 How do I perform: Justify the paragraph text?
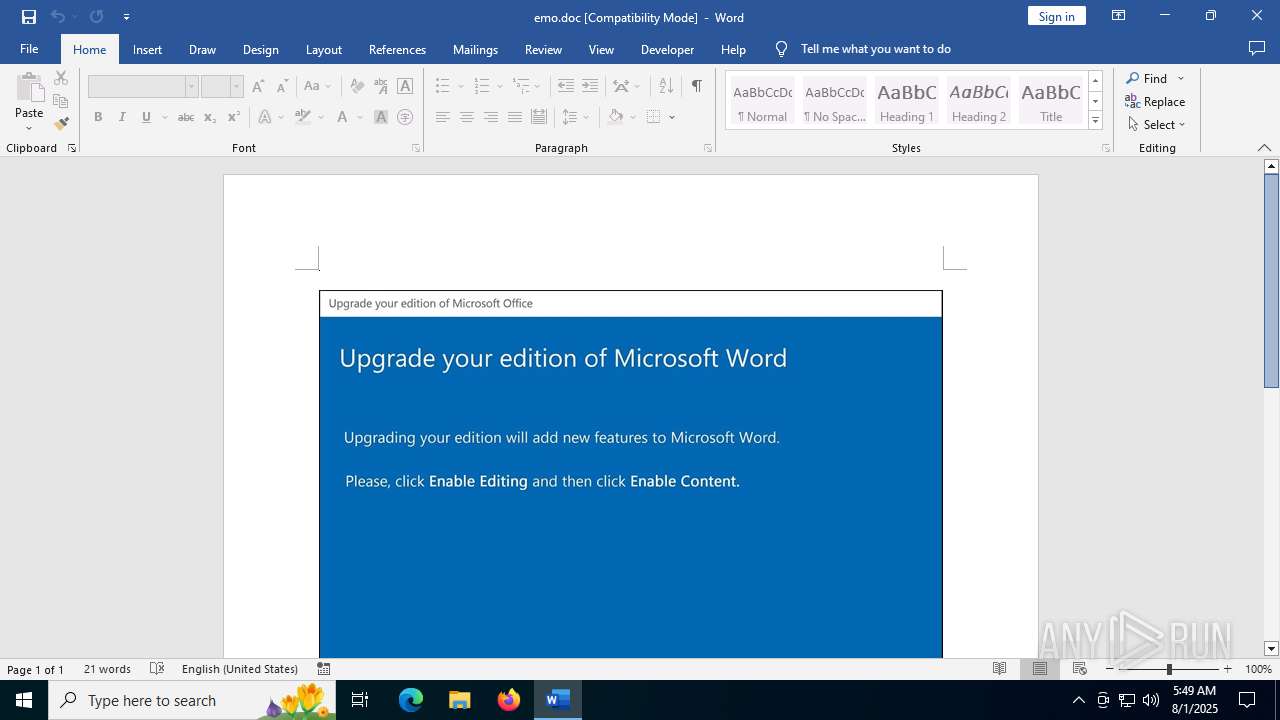pyautogui.click(x=514, y=117)
